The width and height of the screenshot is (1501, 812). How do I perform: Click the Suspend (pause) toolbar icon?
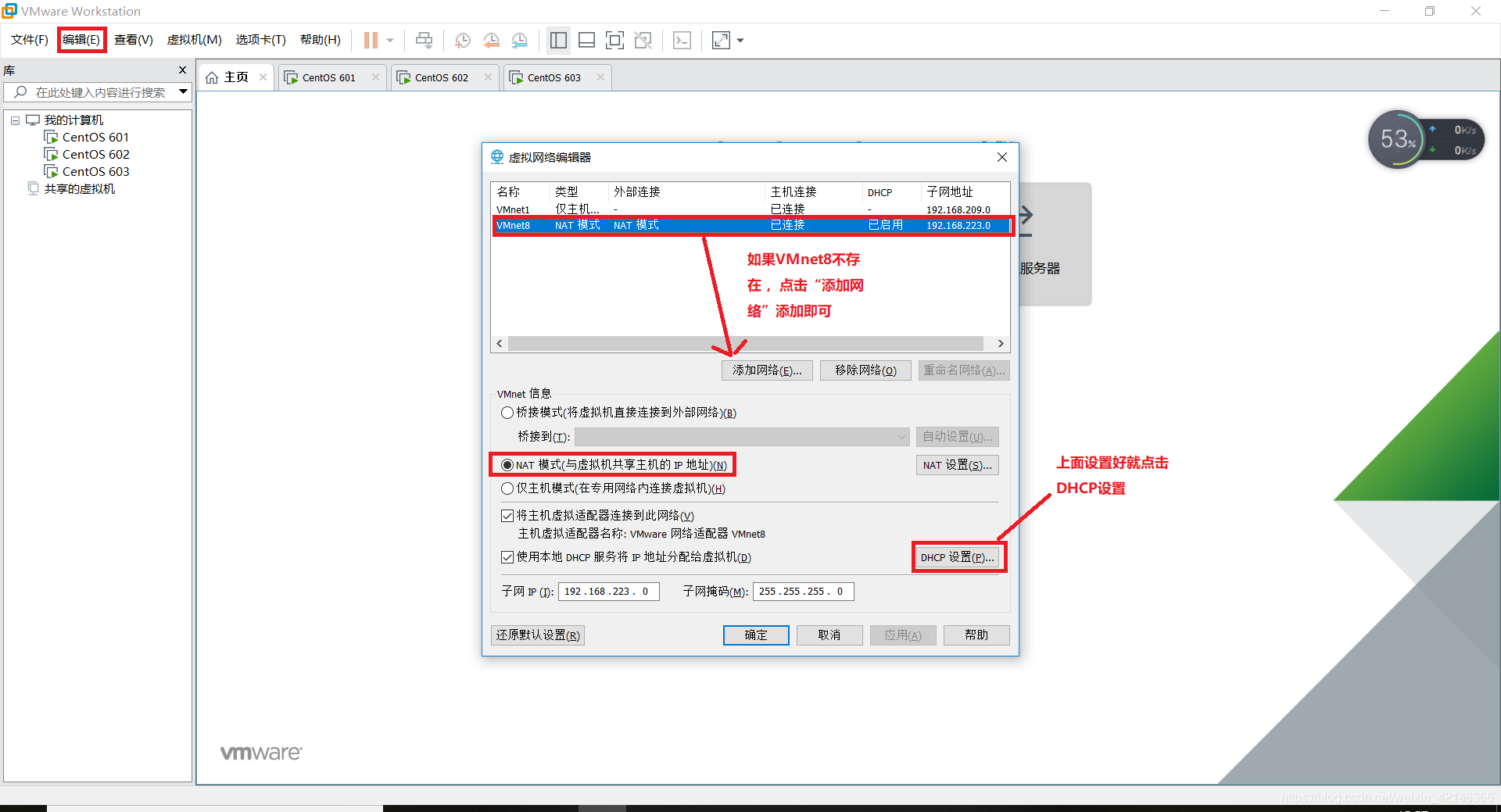371,40
